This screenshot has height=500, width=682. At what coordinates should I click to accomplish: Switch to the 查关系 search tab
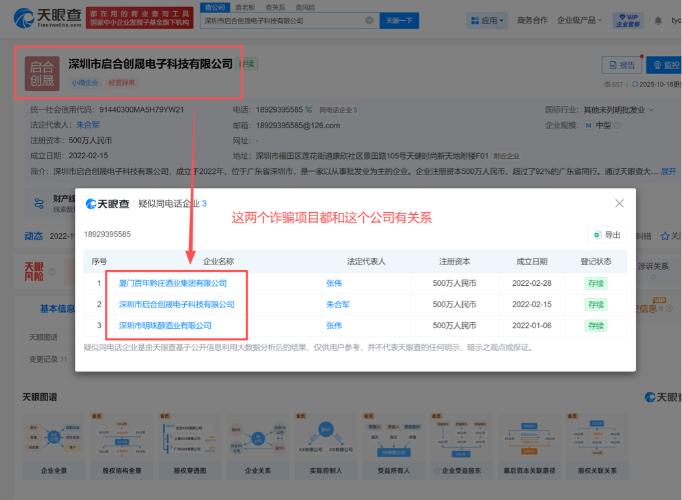coord(275,7)
